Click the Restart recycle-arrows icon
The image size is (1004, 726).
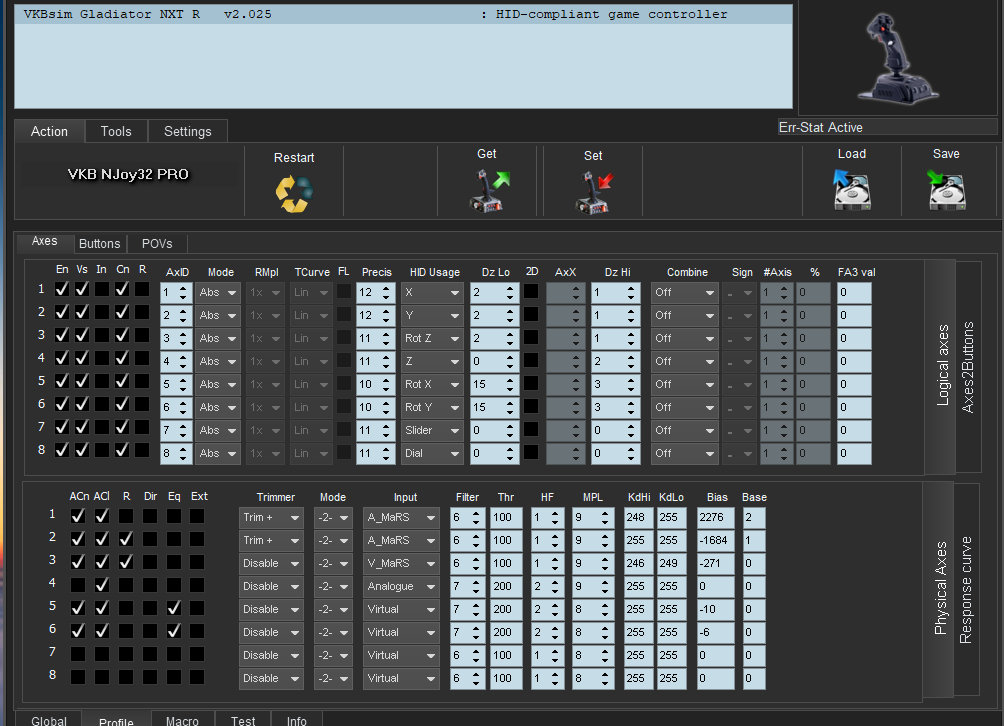coord(294,192)
